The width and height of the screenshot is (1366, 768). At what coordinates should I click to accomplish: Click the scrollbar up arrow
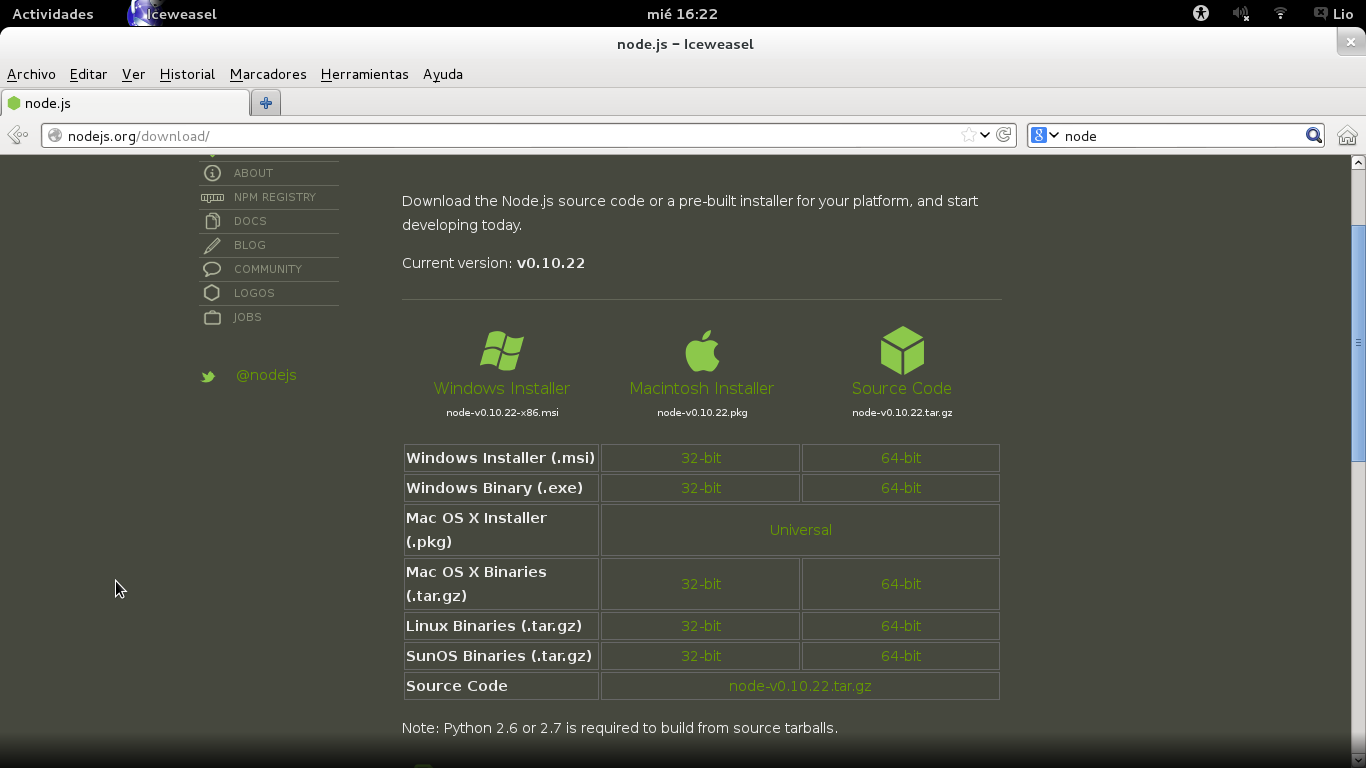(x=1358, y=162)
